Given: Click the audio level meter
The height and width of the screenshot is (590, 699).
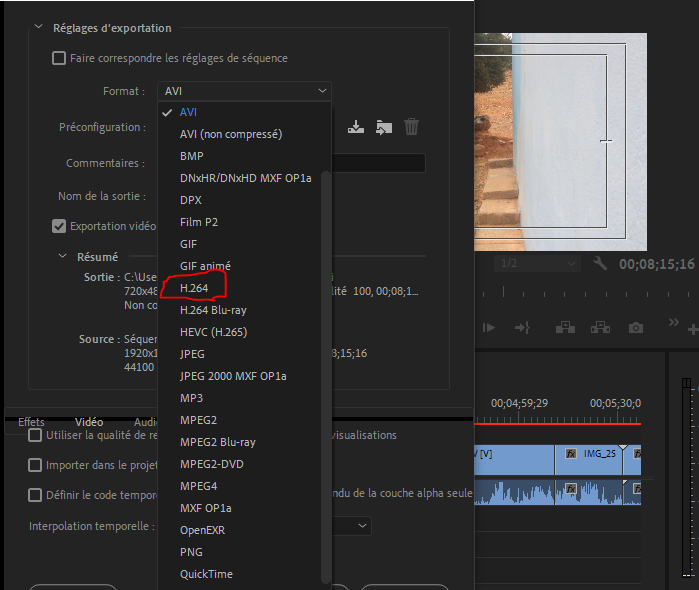Looking at the screenshot, I should (687, 478).
